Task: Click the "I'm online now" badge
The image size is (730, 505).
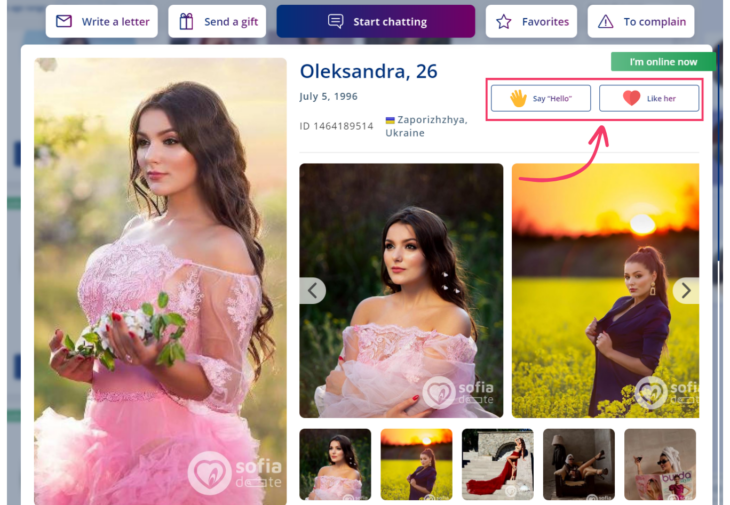Action: (663, 61)
